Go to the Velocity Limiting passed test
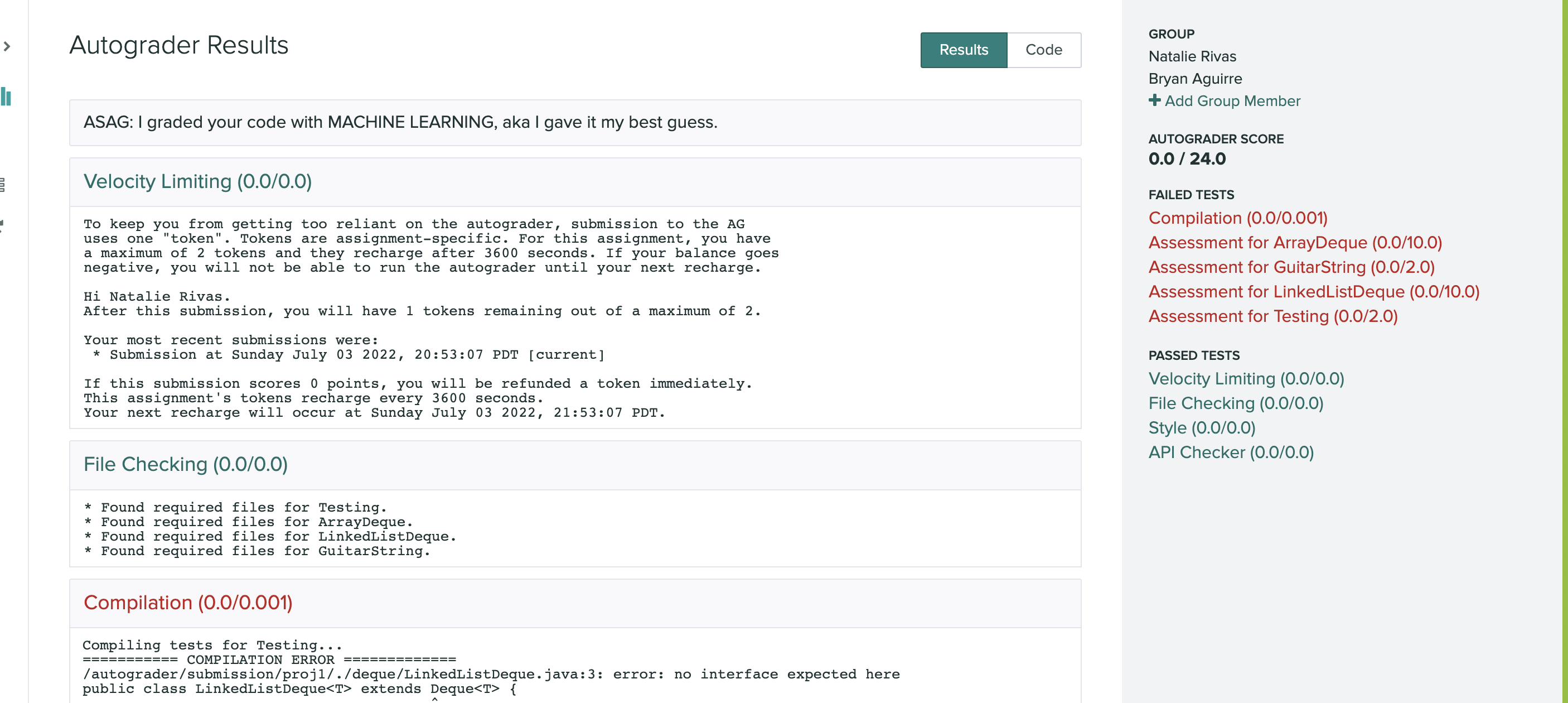The image size is (1568, 703). click(1245, 379)
